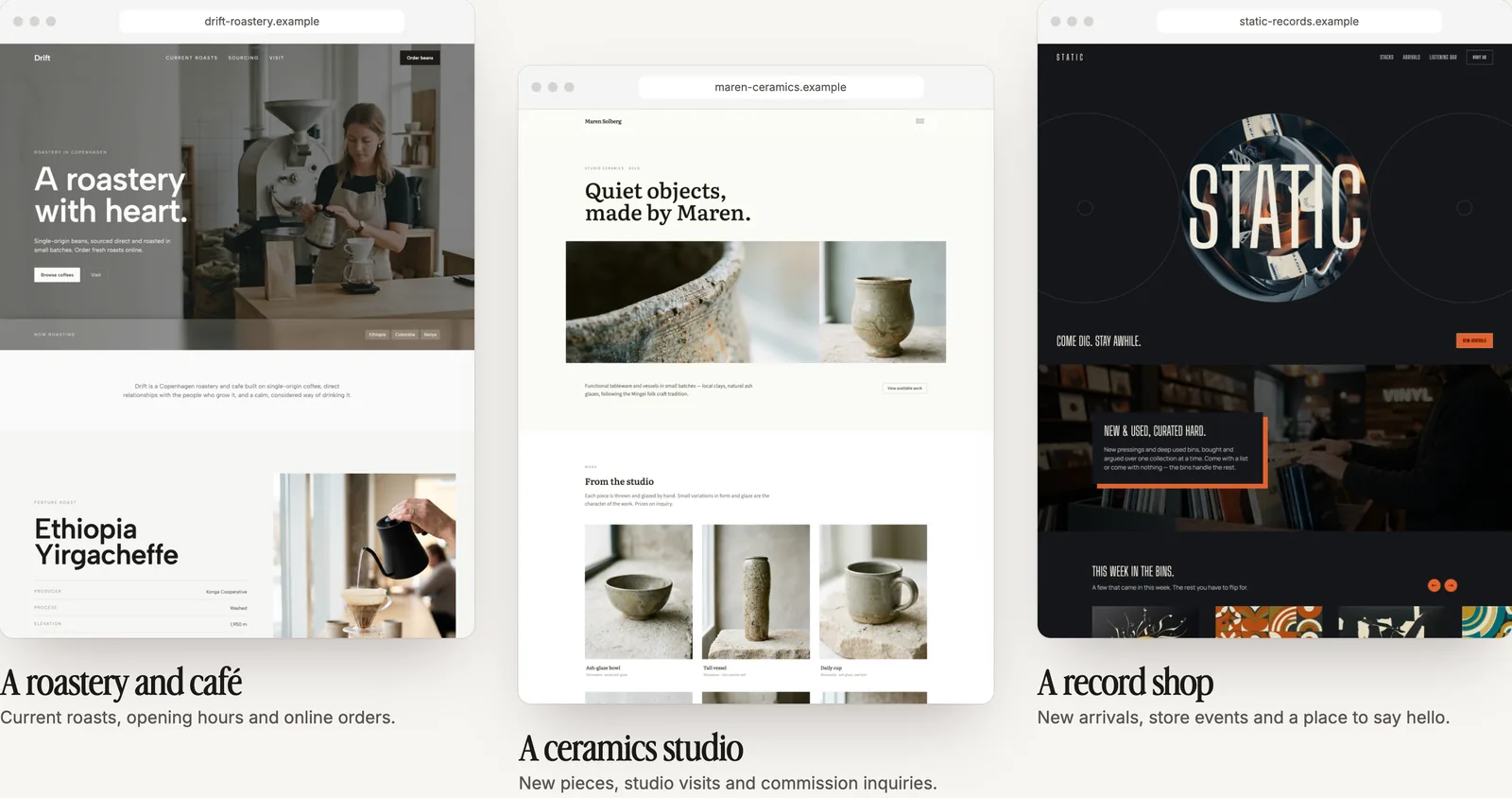This screenshot has height=798, width=1512.
Task: Click the "From the studio" heading
Action: [619, 481]
